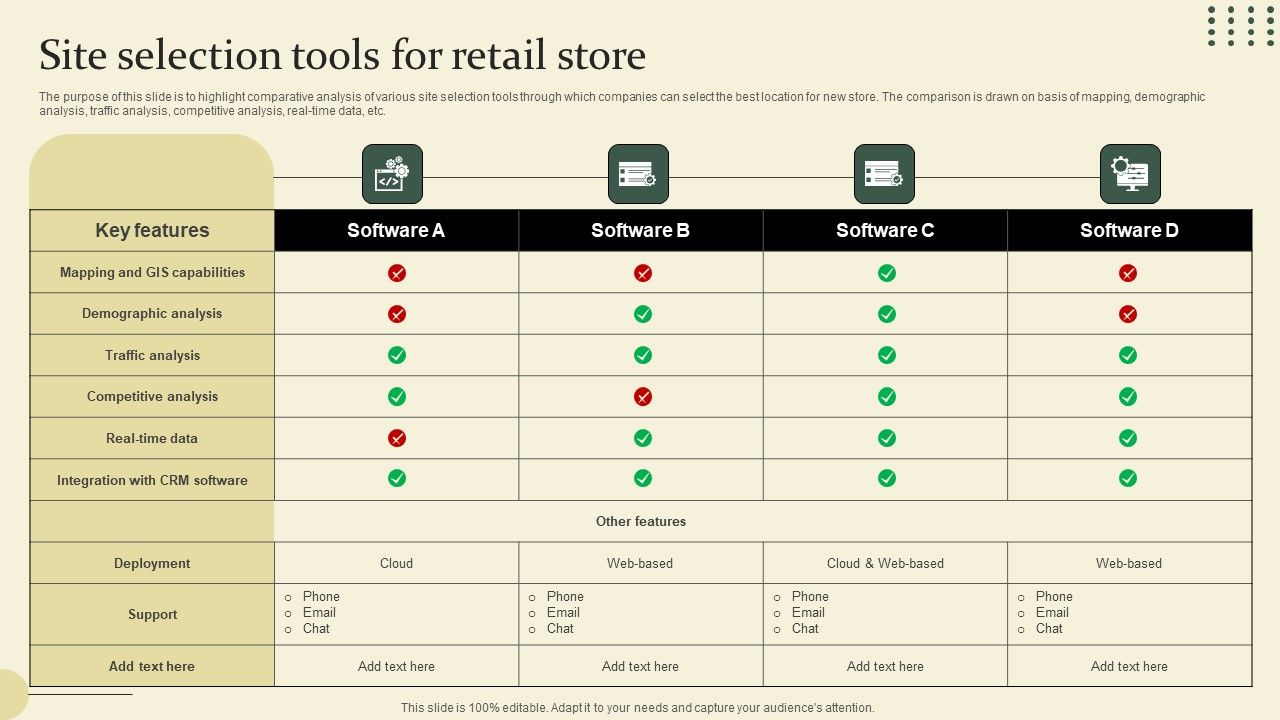1280x720 pixels.
Task: Click green check for Software D Traffic analysis
Action: (1128, 355)
